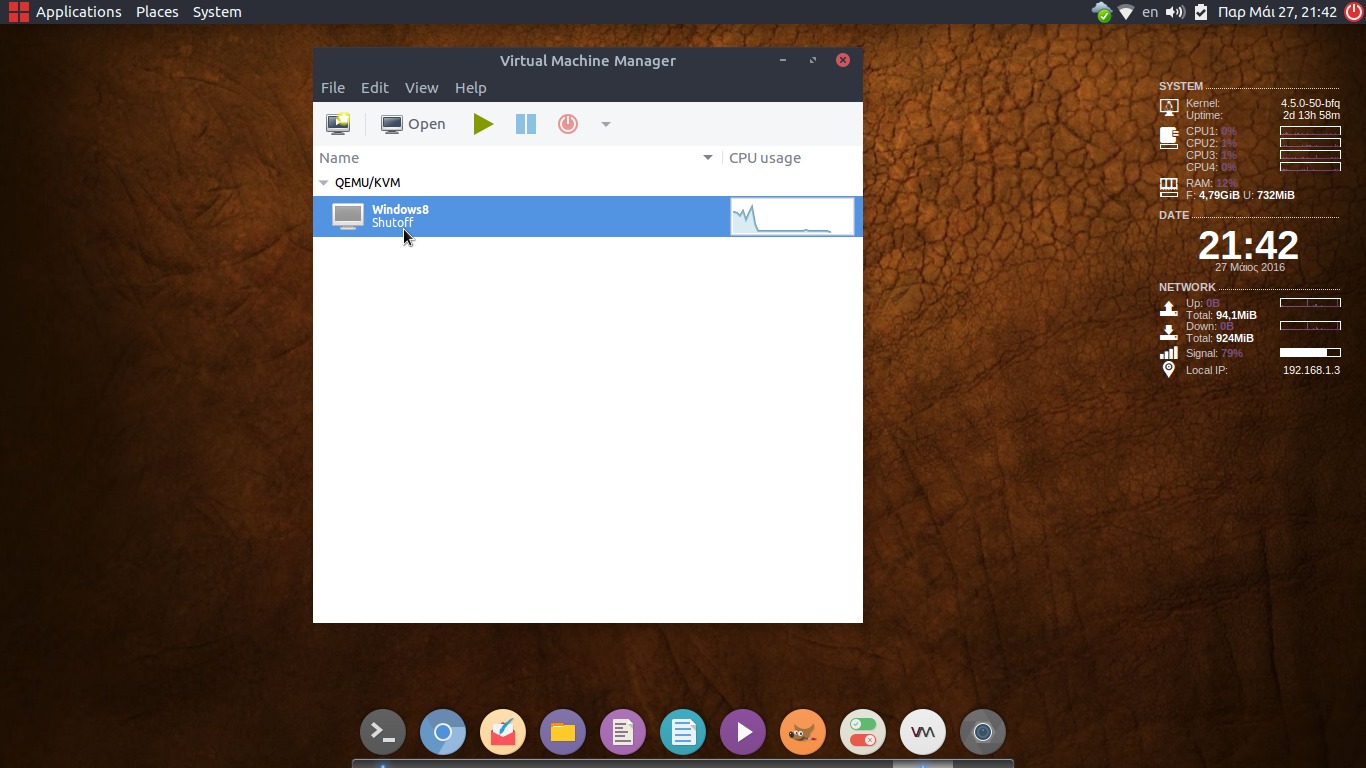Open the toggle switches settings dock icon
This screenshot has height=768, width=1366.
(x=863, y=733)
